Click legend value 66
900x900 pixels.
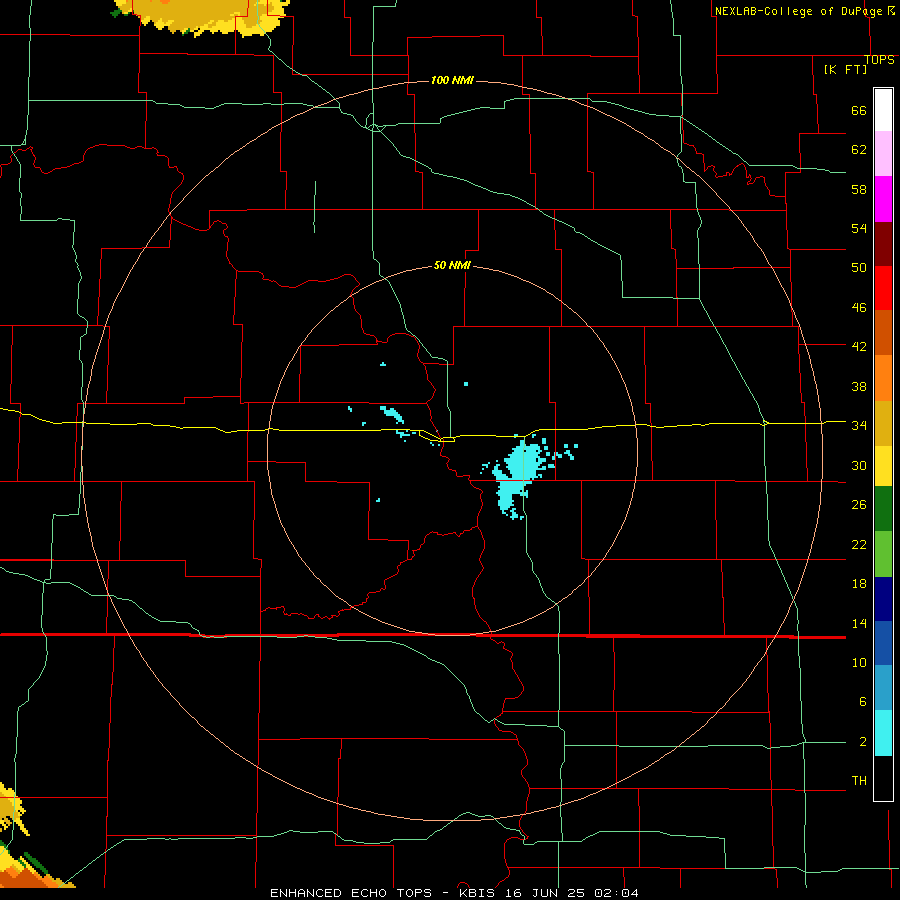pos(859,111)
